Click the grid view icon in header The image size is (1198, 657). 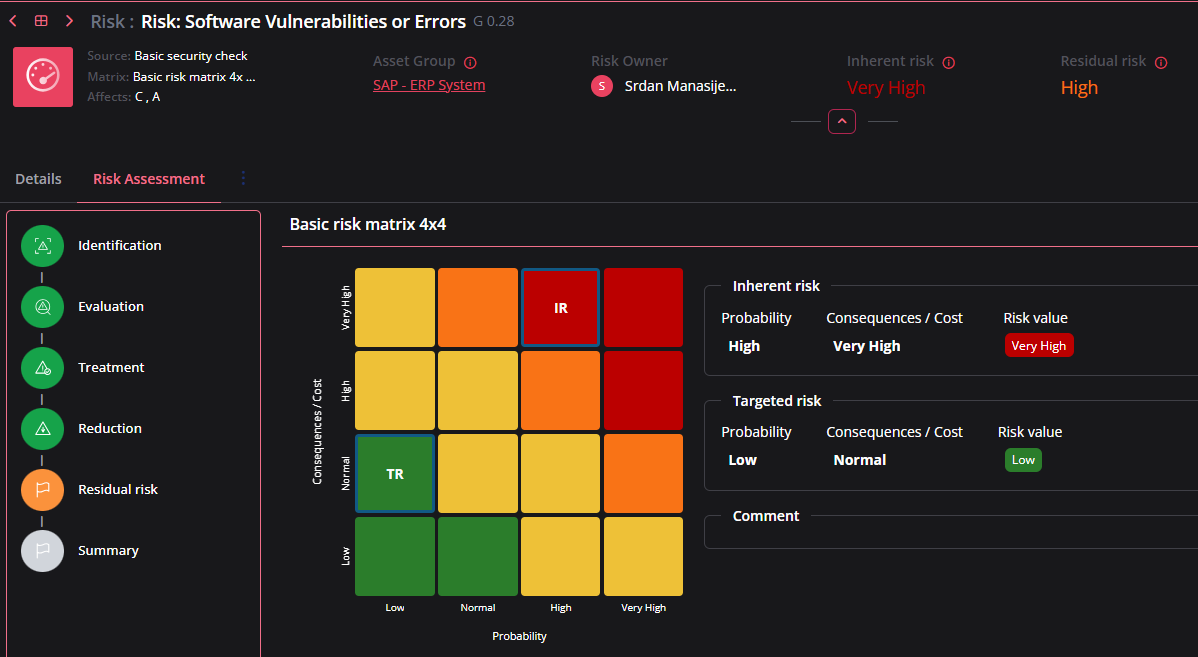click(x=41, y=21)
